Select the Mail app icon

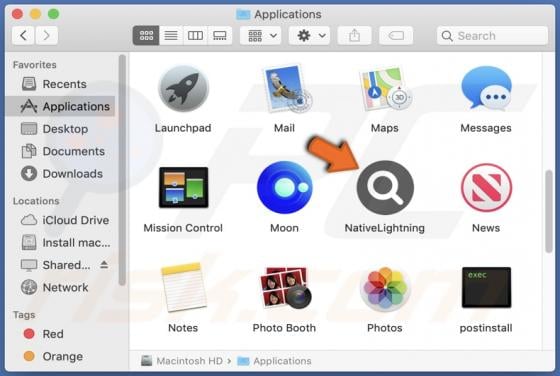coord(286,88)
